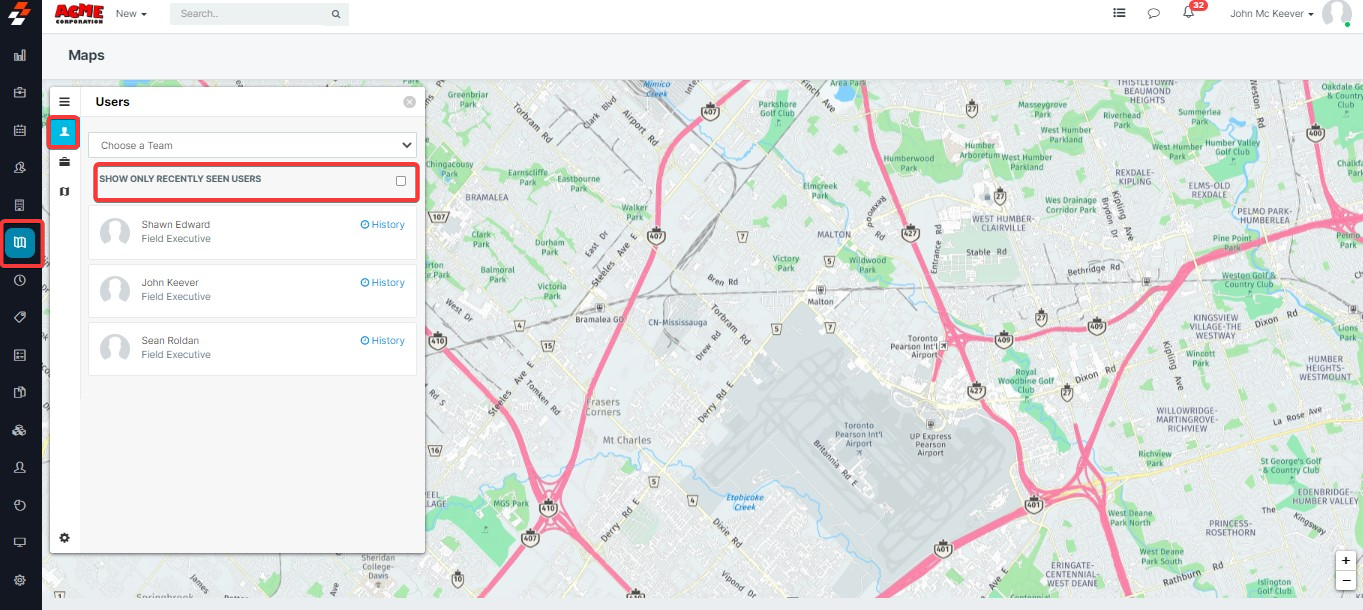Click Toronto Pearson Int'l Airport map label
This screenshot has width=1363, height=610.
(x=859, y=434)
